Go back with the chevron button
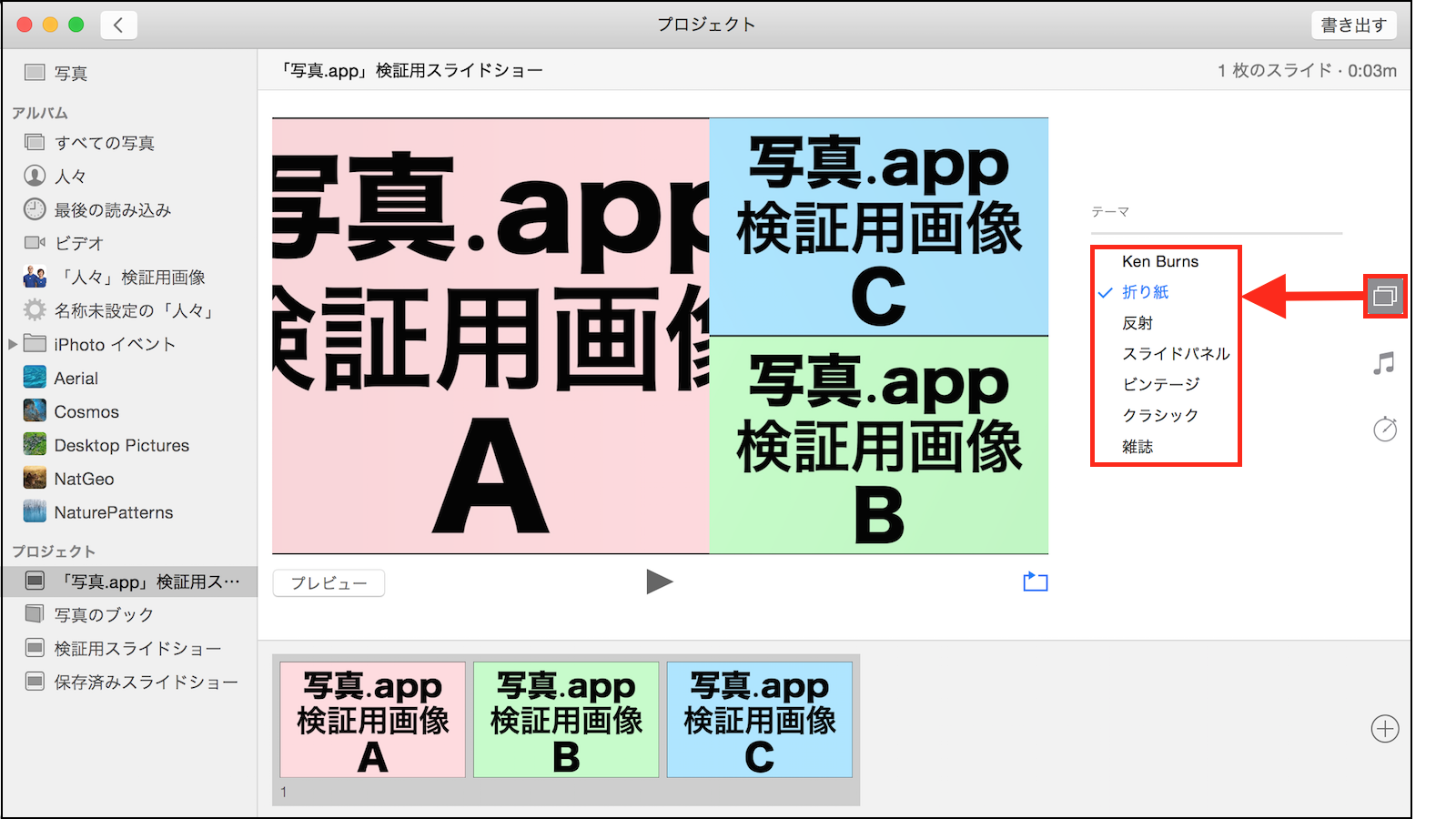The height and width of the screenshot is (819, 1456). tap(118, 25)
